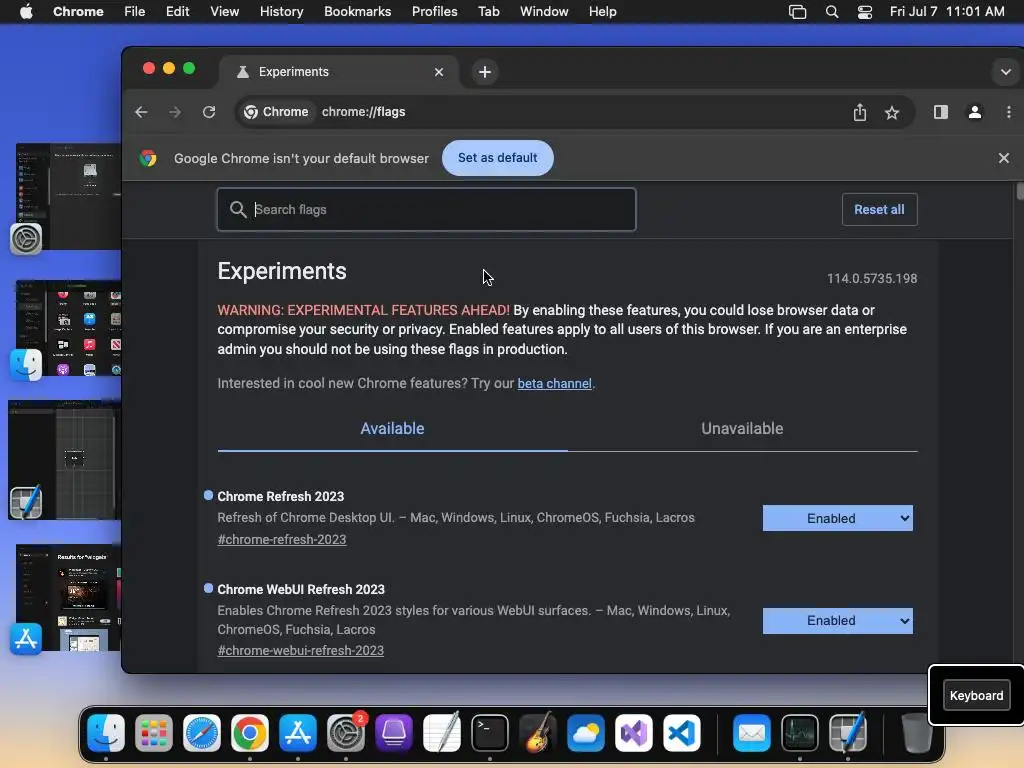Click Set as default button

(x=498, y=158)
